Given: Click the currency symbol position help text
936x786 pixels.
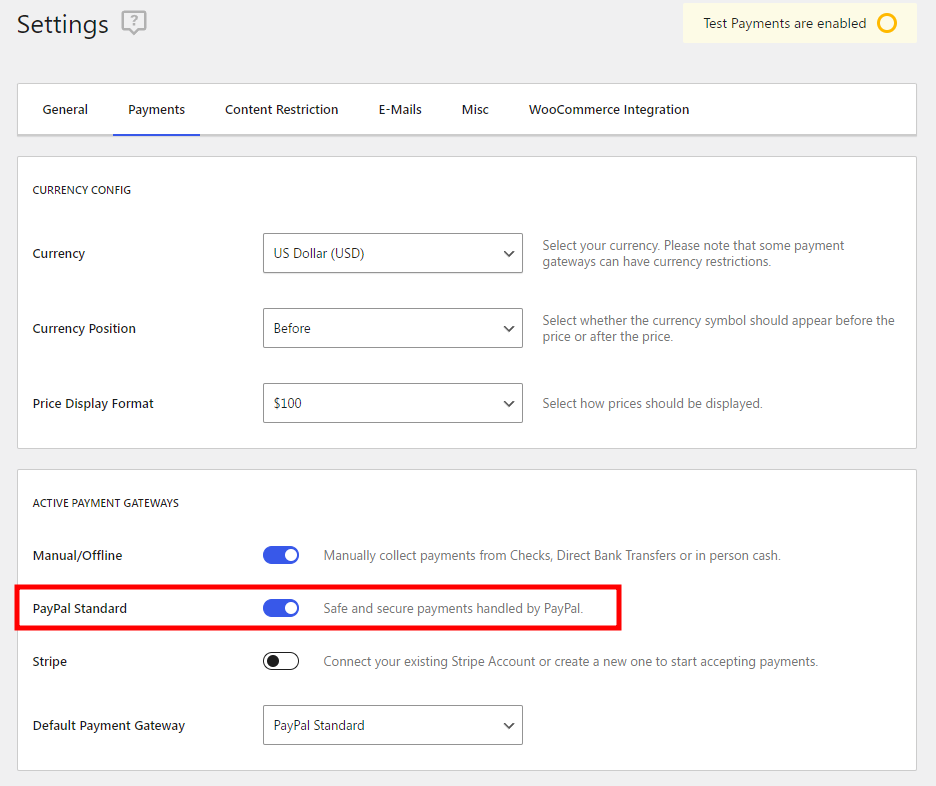Looking at the screenshot, I should coord(718,328).
